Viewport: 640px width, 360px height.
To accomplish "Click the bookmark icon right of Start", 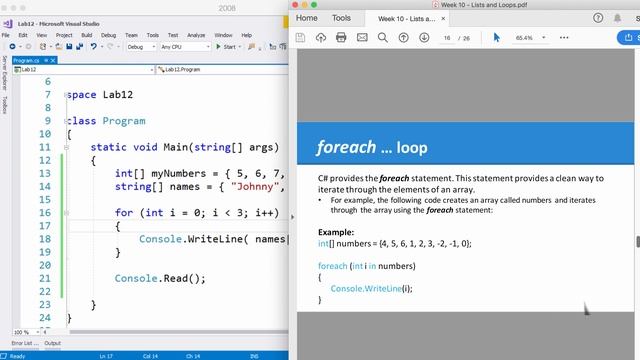I will coord(252,47).
